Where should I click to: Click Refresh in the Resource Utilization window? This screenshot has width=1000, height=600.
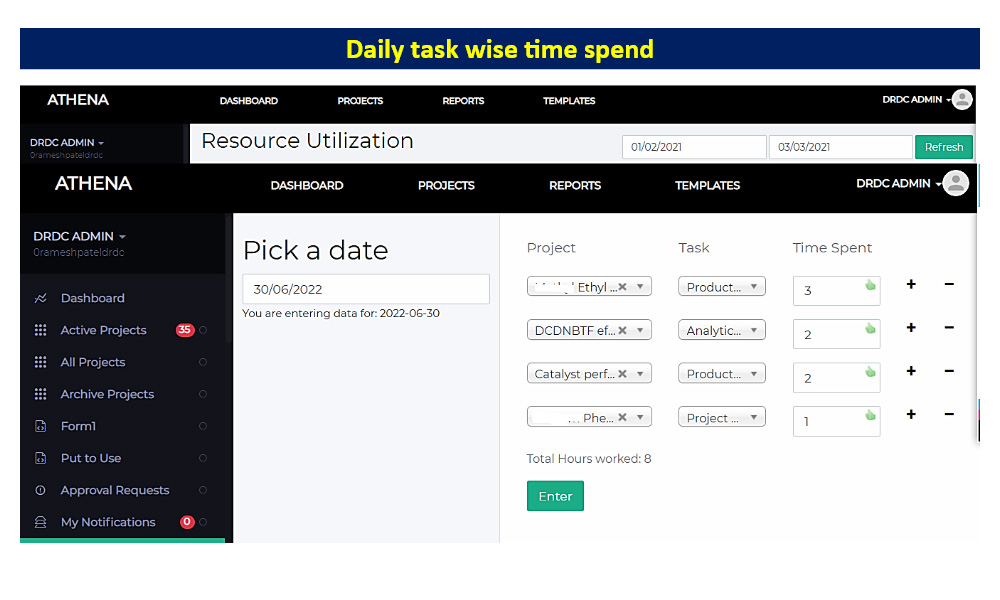point(944,147)
